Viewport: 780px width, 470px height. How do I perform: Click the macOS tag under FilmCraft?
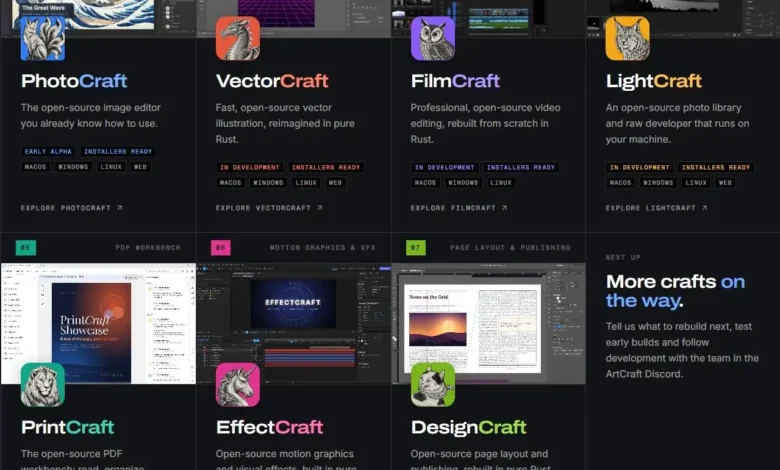tap(425, 183)
